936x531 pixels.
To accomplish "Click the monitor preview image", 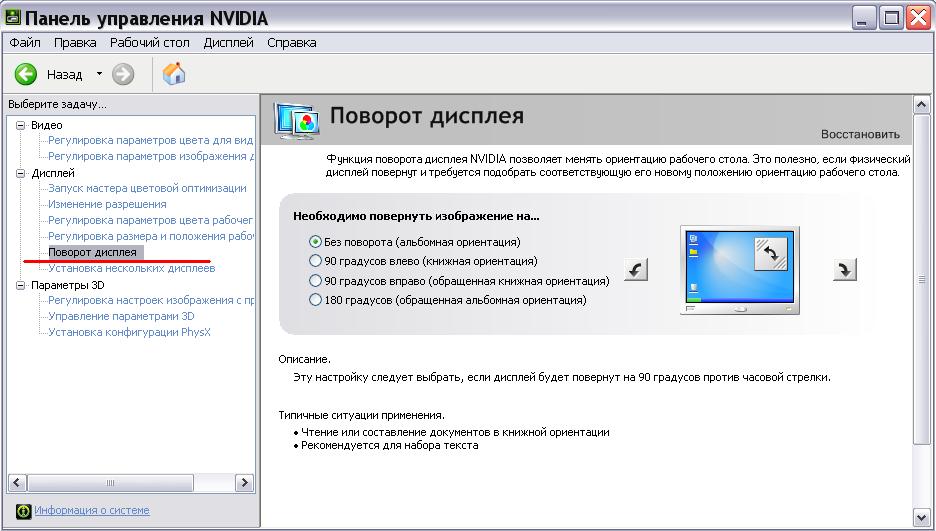I will pyautogui.click(x=740, y=270).
